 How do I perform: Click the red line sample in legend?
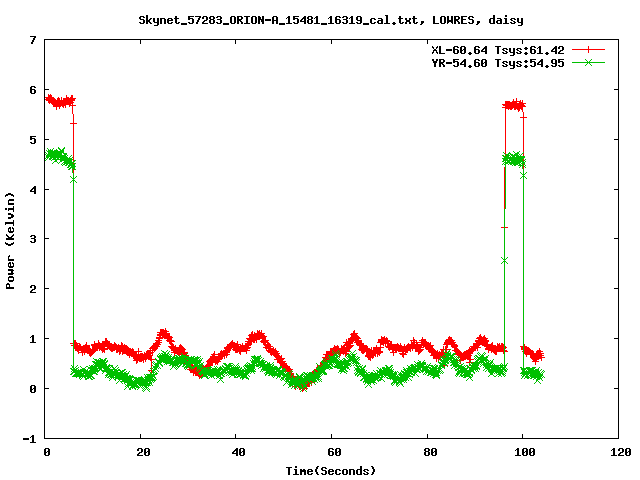click(588, 49)
